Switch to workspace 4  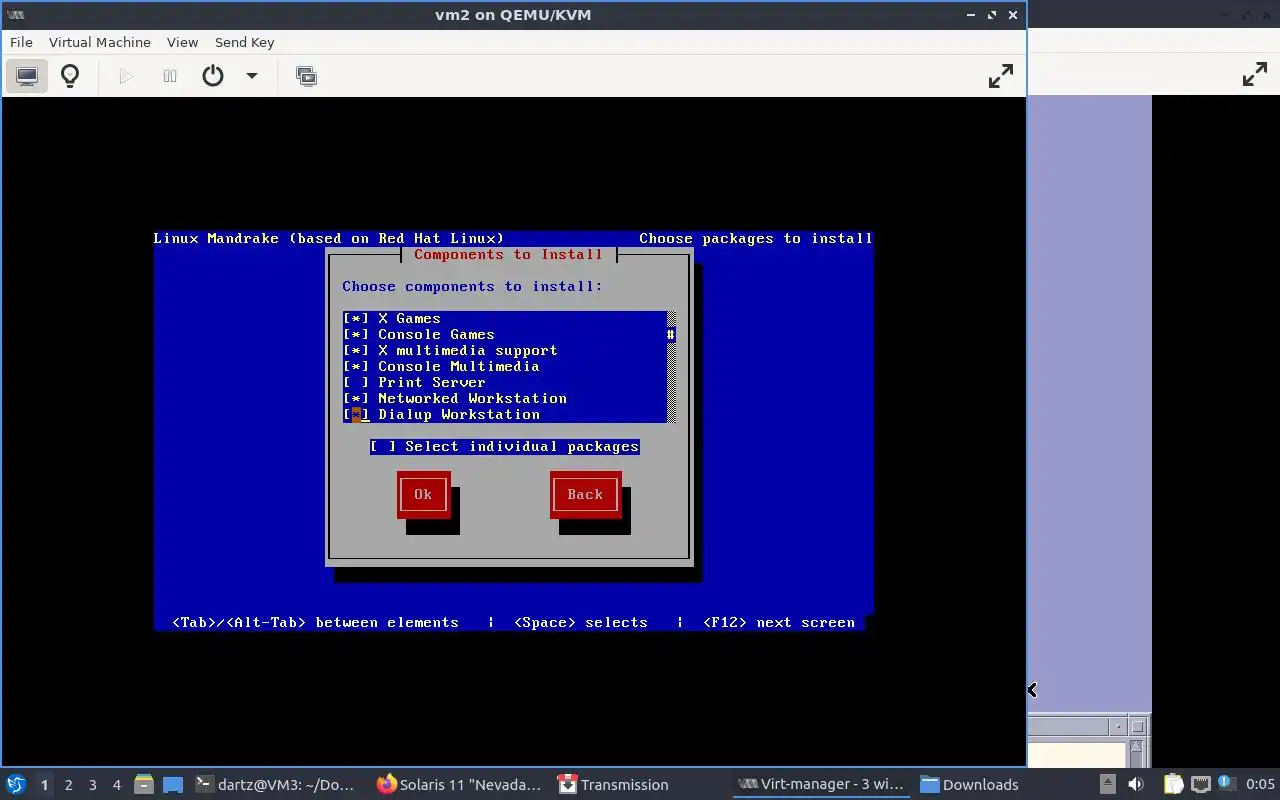116,785
